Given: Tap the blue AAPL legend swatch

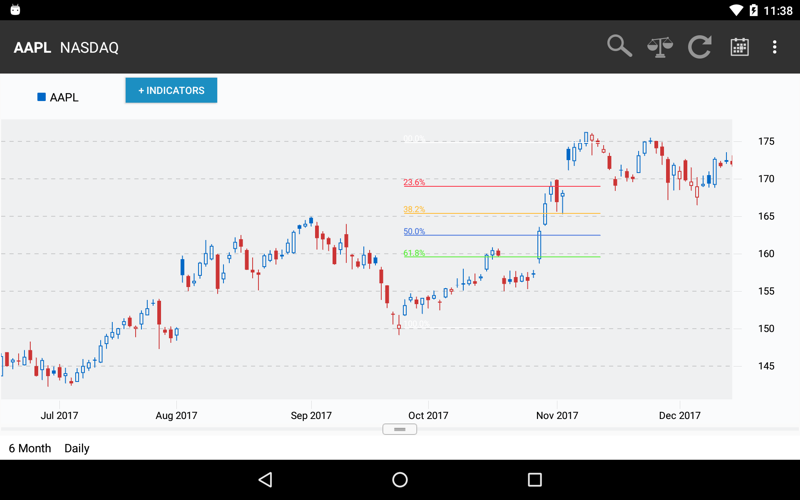Looking at the screenshot, I should 42,97.
